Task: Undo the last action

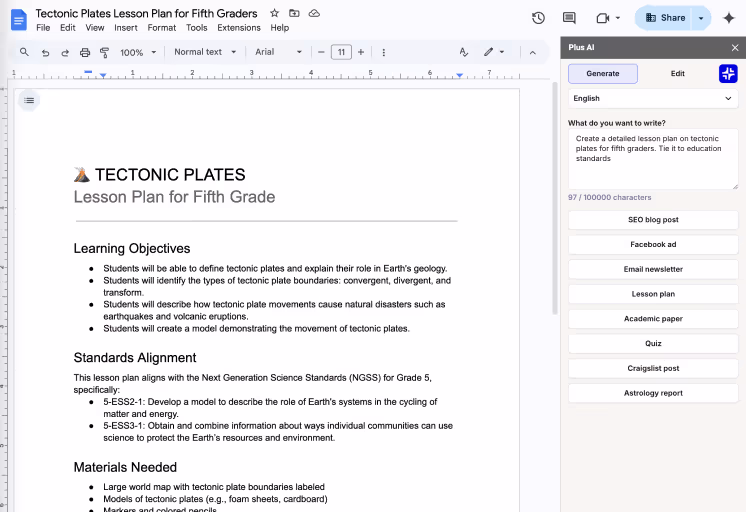Action: (45, 52)
